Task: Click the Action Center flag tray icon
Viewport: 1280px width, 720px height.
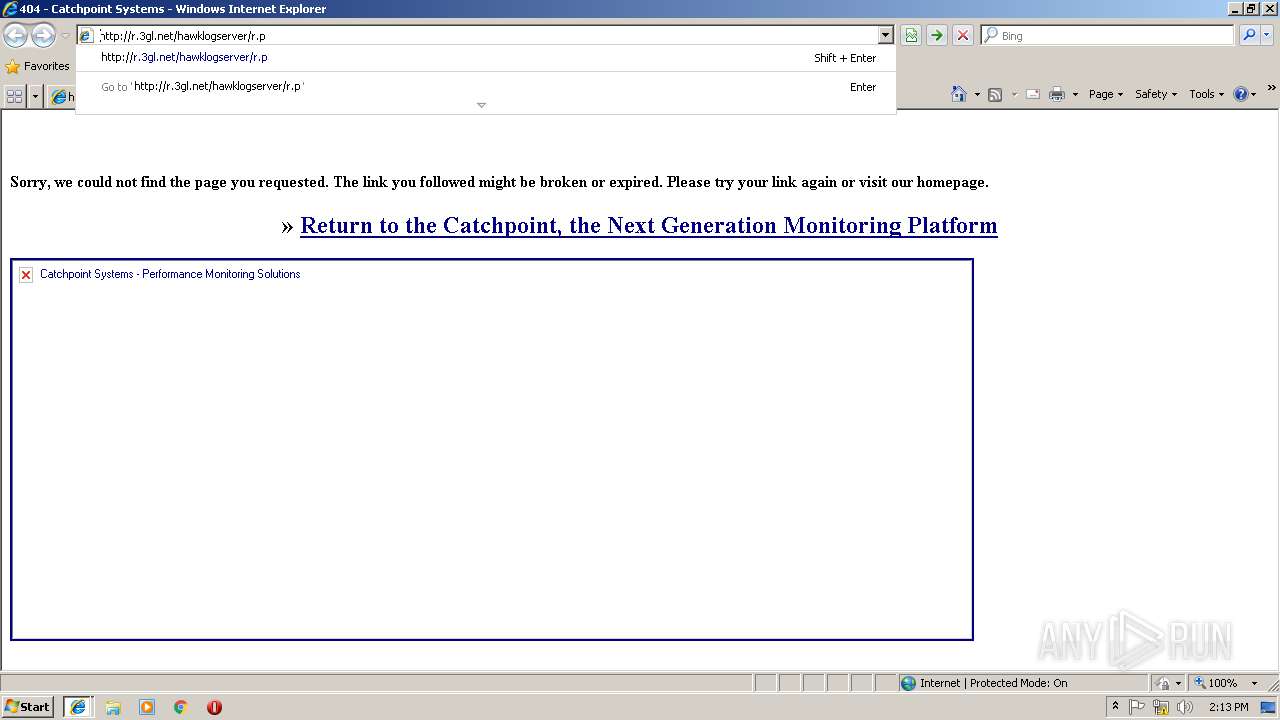Action: (1137, 707)
